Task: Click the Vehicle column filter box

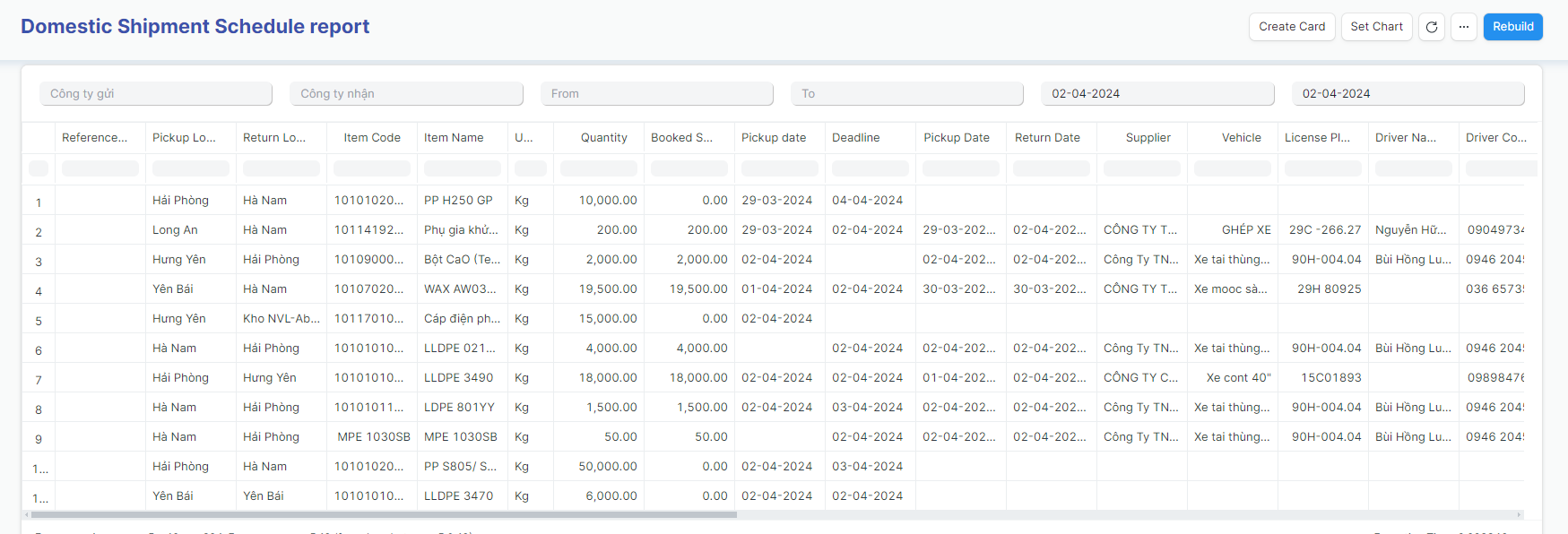Action: [x=1233, y=168]
